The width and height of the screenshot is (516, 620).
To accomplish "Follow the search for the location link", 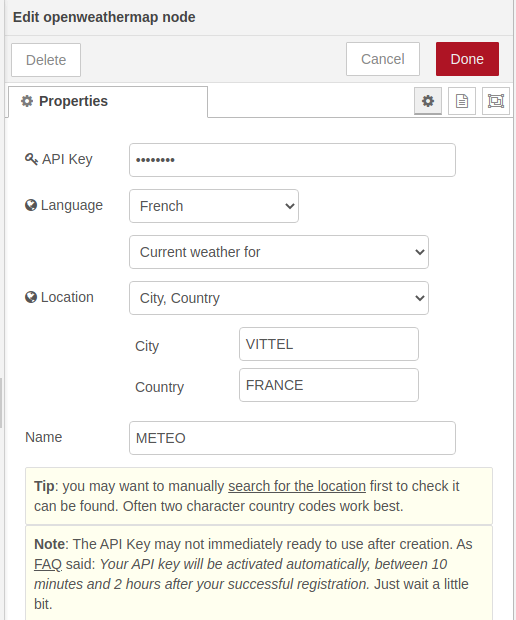I will [297, 486].
